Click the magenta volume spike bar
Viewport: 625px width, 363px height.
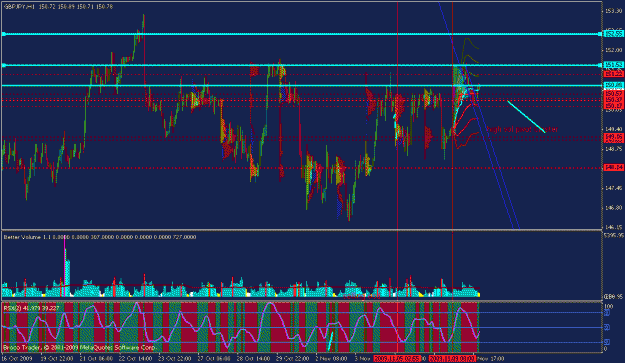pos(65,267)
